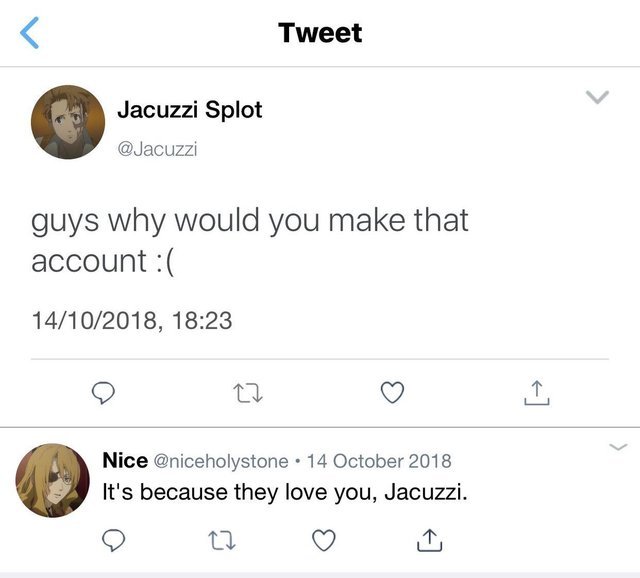This screenshot has height=578, width=640.
Task: Open the @Jacuzzi handle
Action: click(x=158, y=149)
